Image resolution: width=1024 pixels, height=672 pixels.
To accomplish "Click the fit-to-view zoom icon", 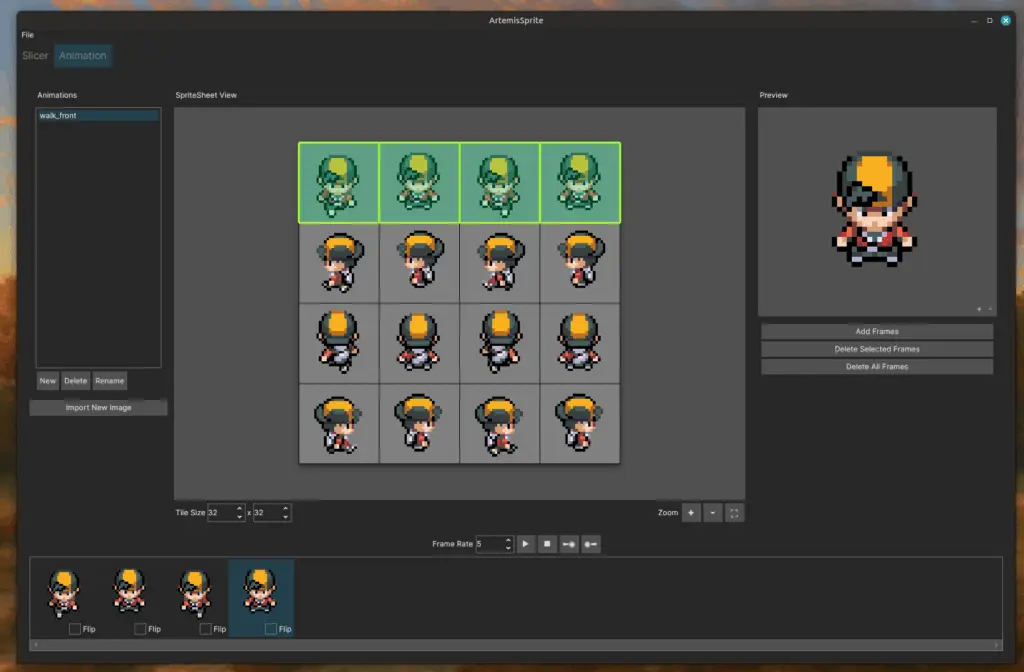I will click(x=735, y=513).
